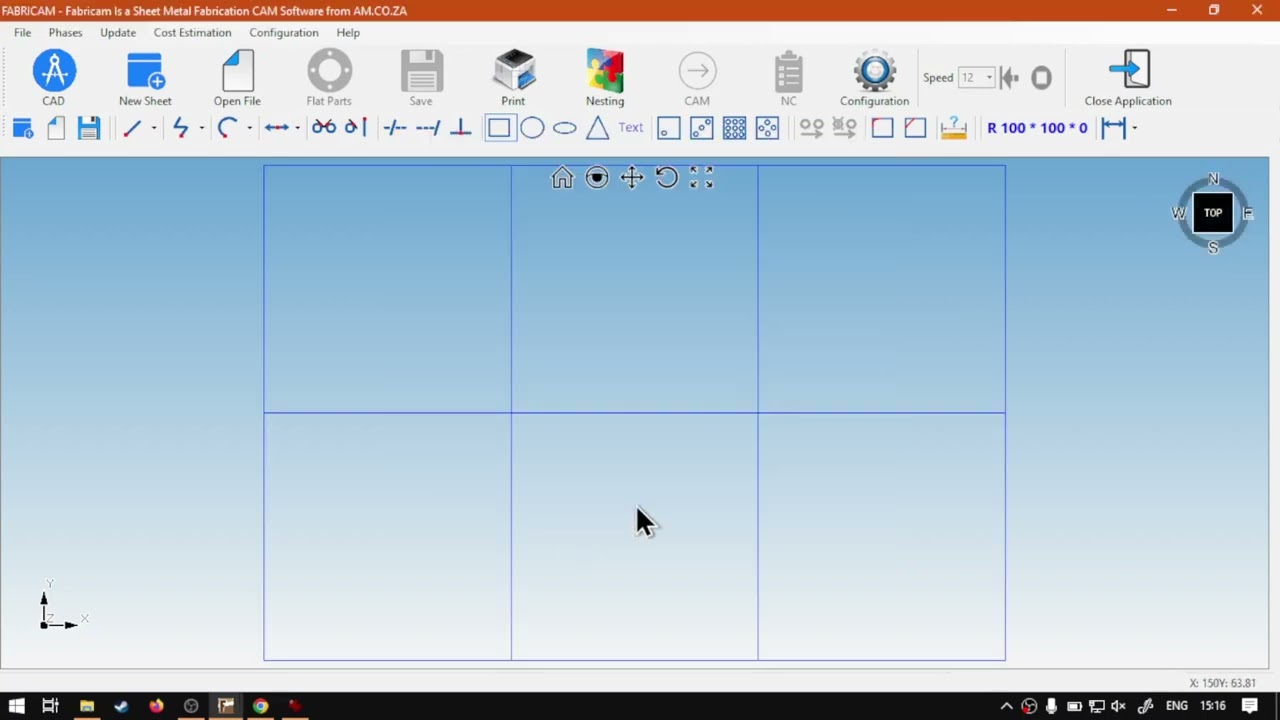Click Close Application
Viewport: 1280px width, 720px height.
(1128, 78)
